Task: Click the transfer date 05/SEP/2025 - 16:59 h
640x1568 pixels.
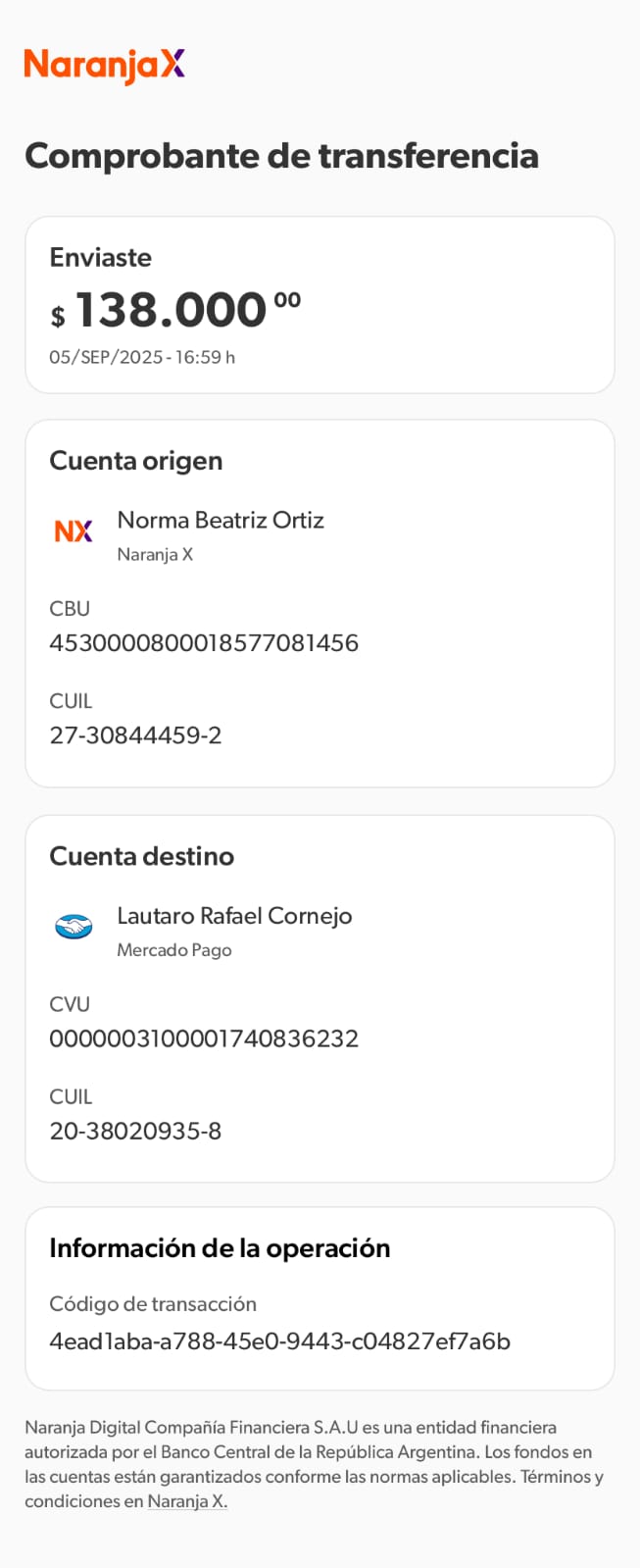Action: pyautogui.click(x=142, y=357)
